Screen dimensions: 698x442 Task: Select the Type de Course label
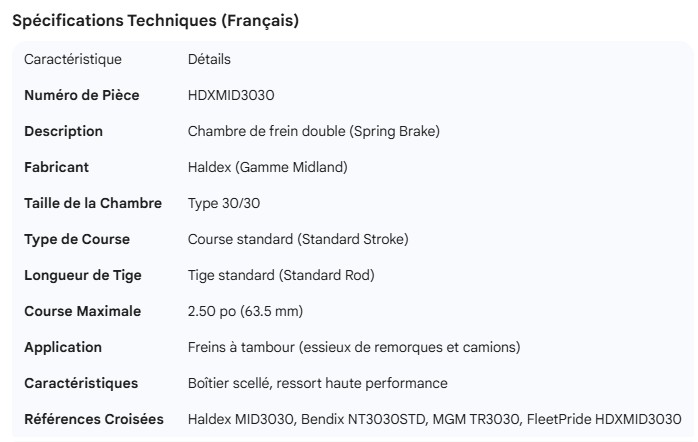click(77, 239)
